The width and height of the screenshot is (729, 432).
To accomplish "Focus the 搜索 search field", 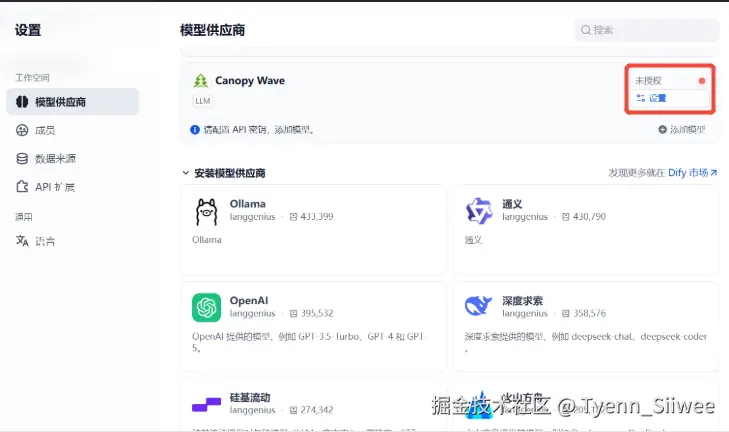I will (x=647, y=30).
